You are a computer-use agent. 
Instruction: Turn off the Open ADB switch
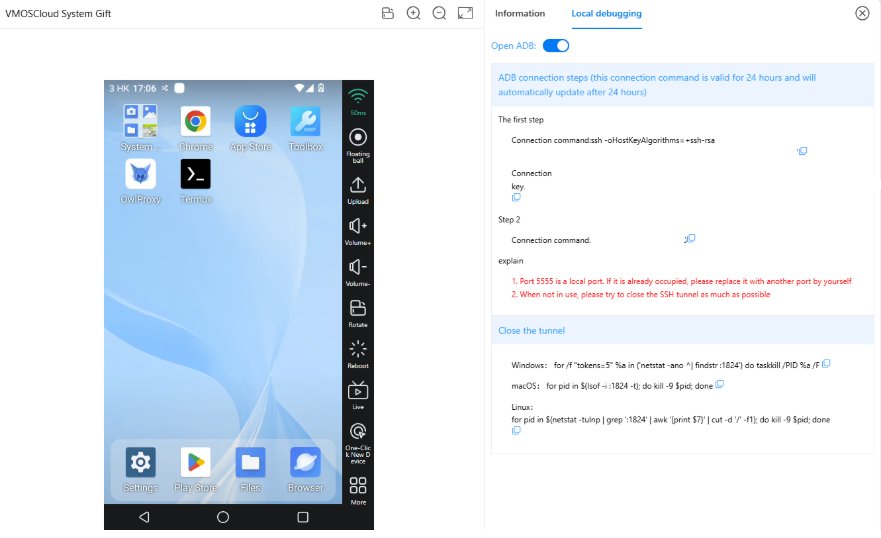(x=556, y=46)
